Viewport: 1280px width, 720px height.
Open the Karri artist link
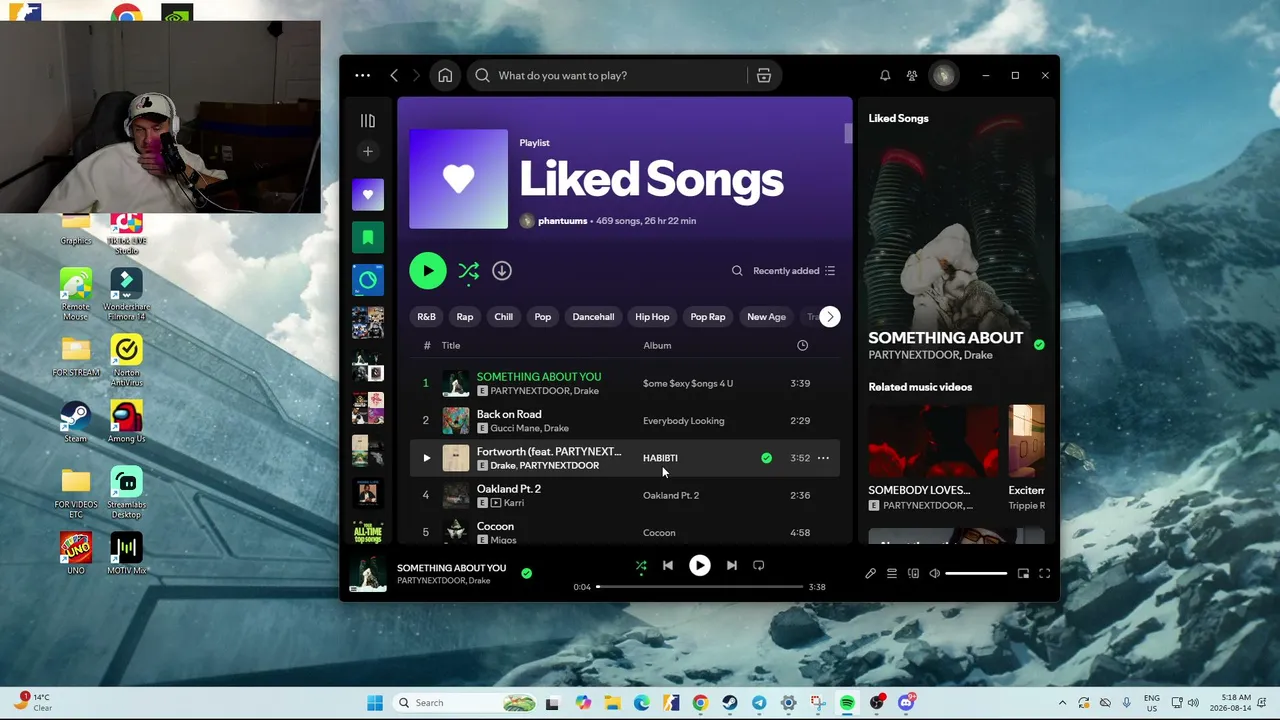tap(514, 503)
